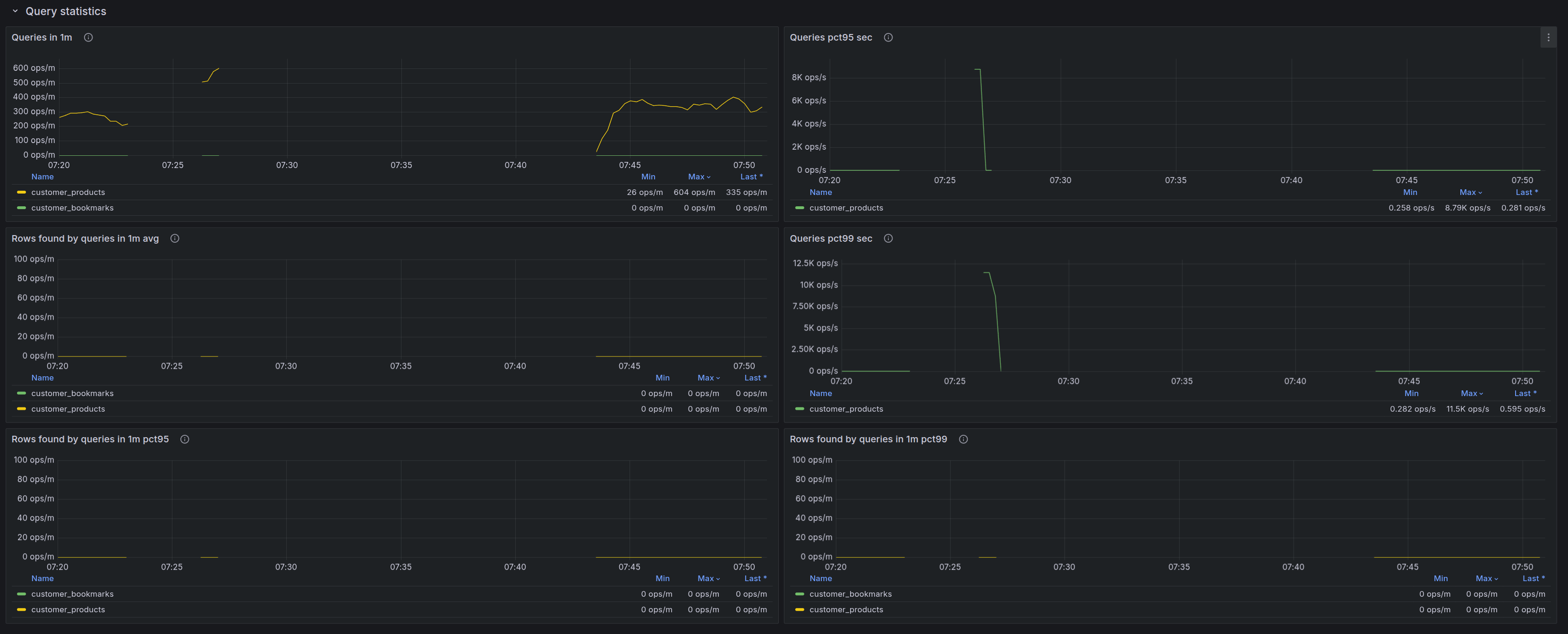1568x634 pixels.
Task: Click info icon for Rows found pct99
Action: pyautogui.click(x=963, y=440)
